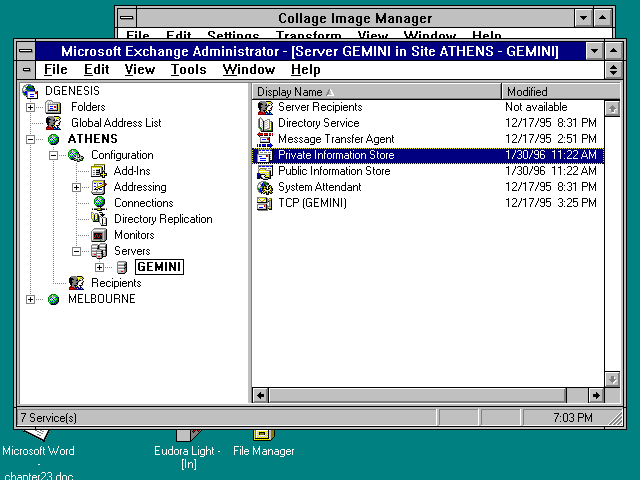
Task: Open the View menu
Action: pos(140,70)
